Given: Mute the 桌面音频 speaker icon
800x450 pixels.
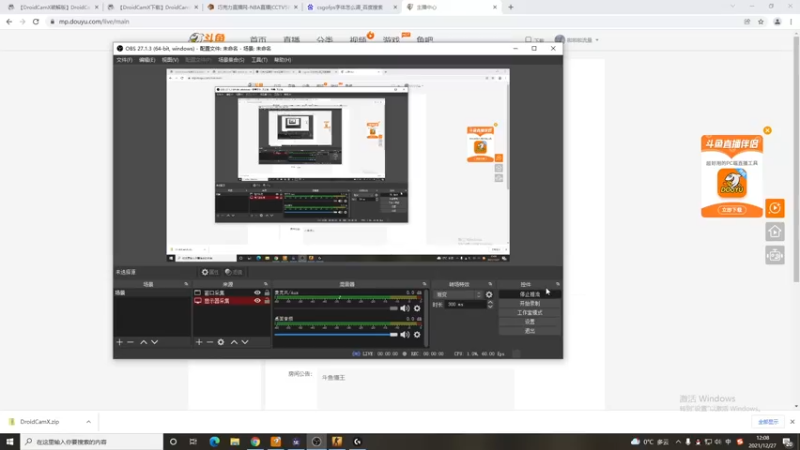Looking at the screenshot, I should pyautogui.click(x=405, y=335).
